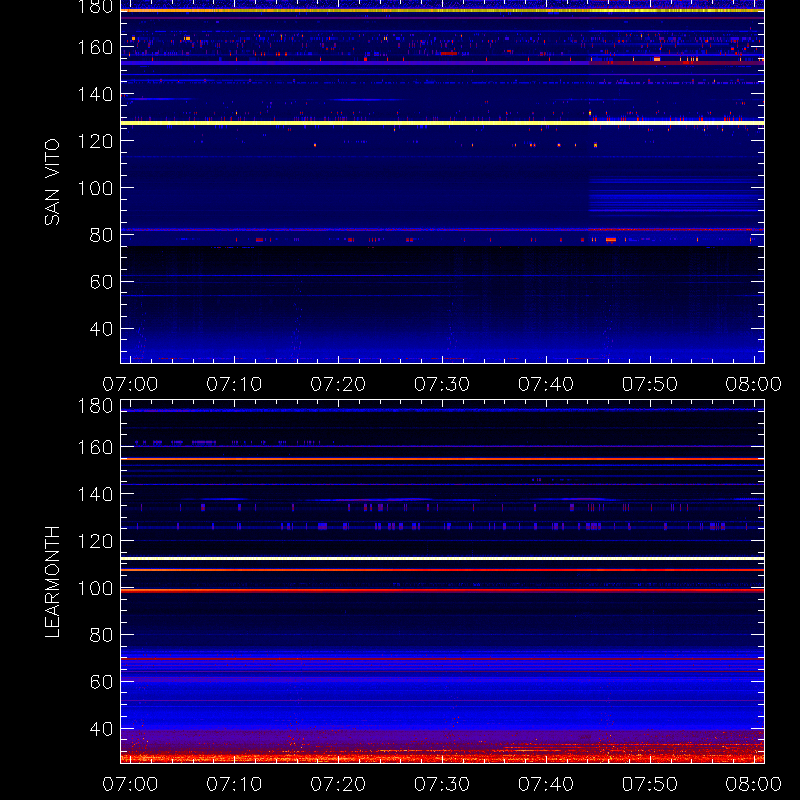Click 07:20 time label under LEARMONTH plot
The width and height of the screenshot is (800, 800).
(338, 784)
